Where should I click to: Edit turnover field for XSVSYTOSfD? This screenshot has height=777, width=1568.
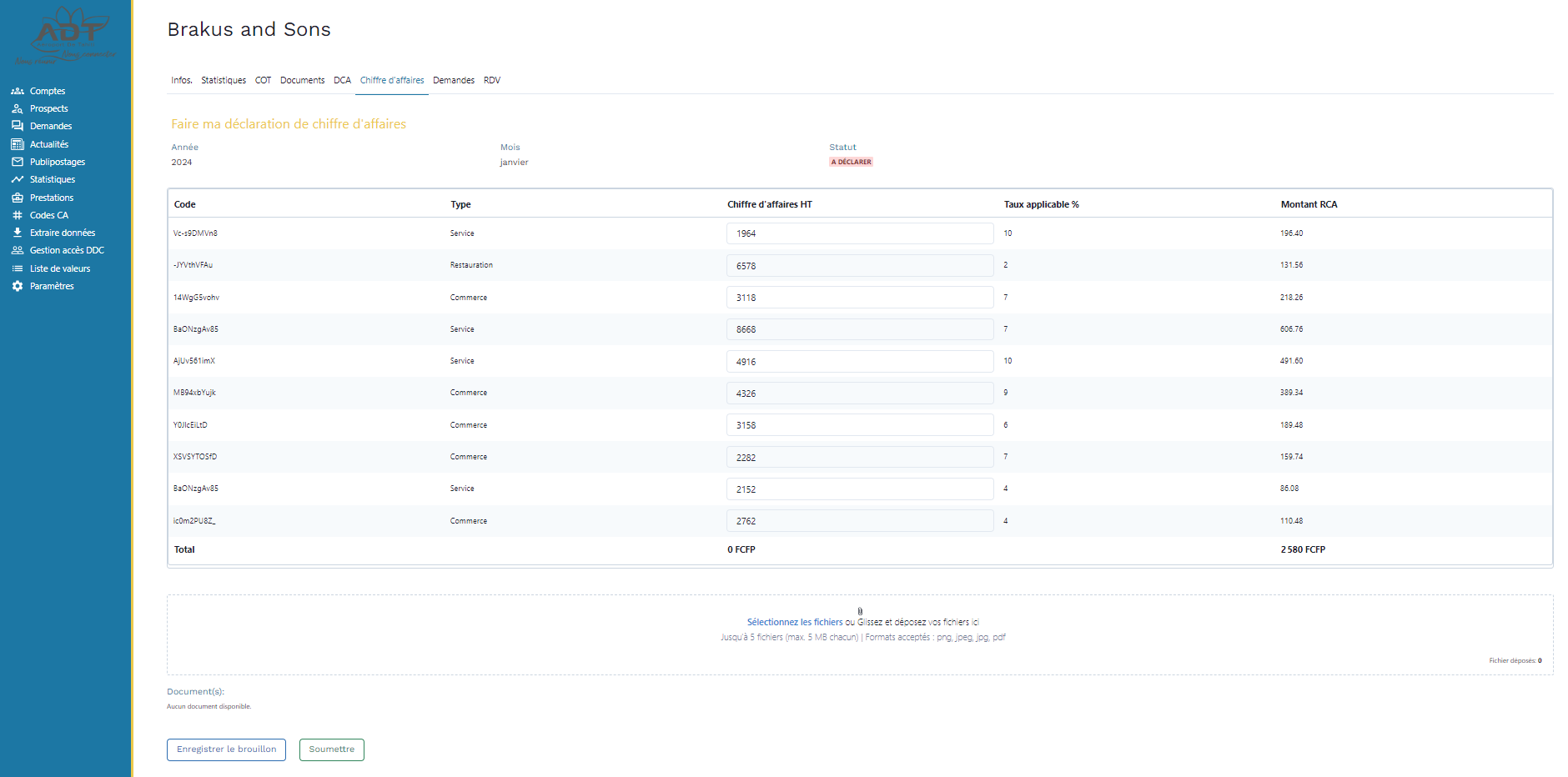click(860, 457)
